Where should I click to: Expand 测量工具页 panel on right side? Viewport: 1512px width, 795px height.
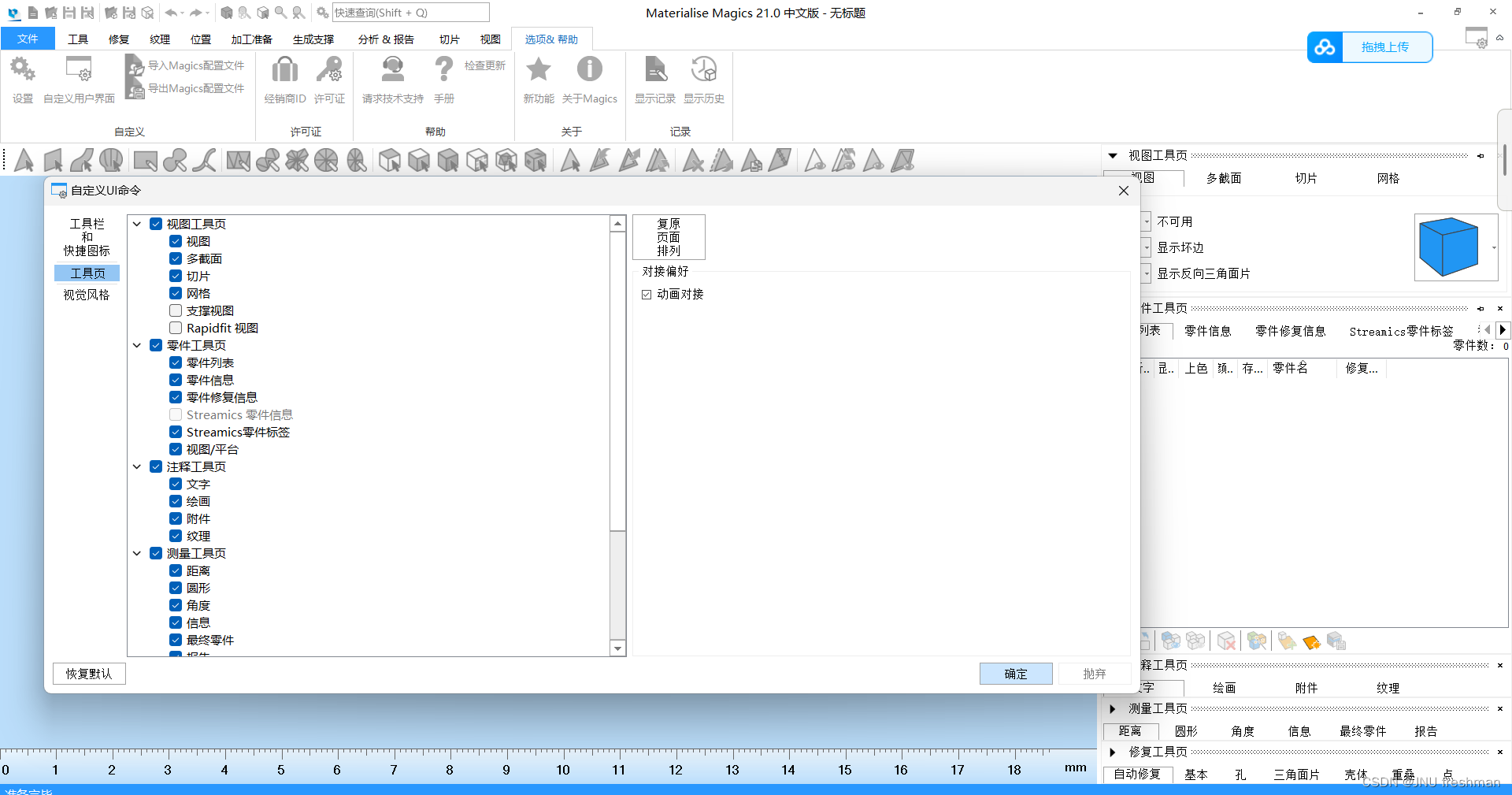(x=1113, y=708)
